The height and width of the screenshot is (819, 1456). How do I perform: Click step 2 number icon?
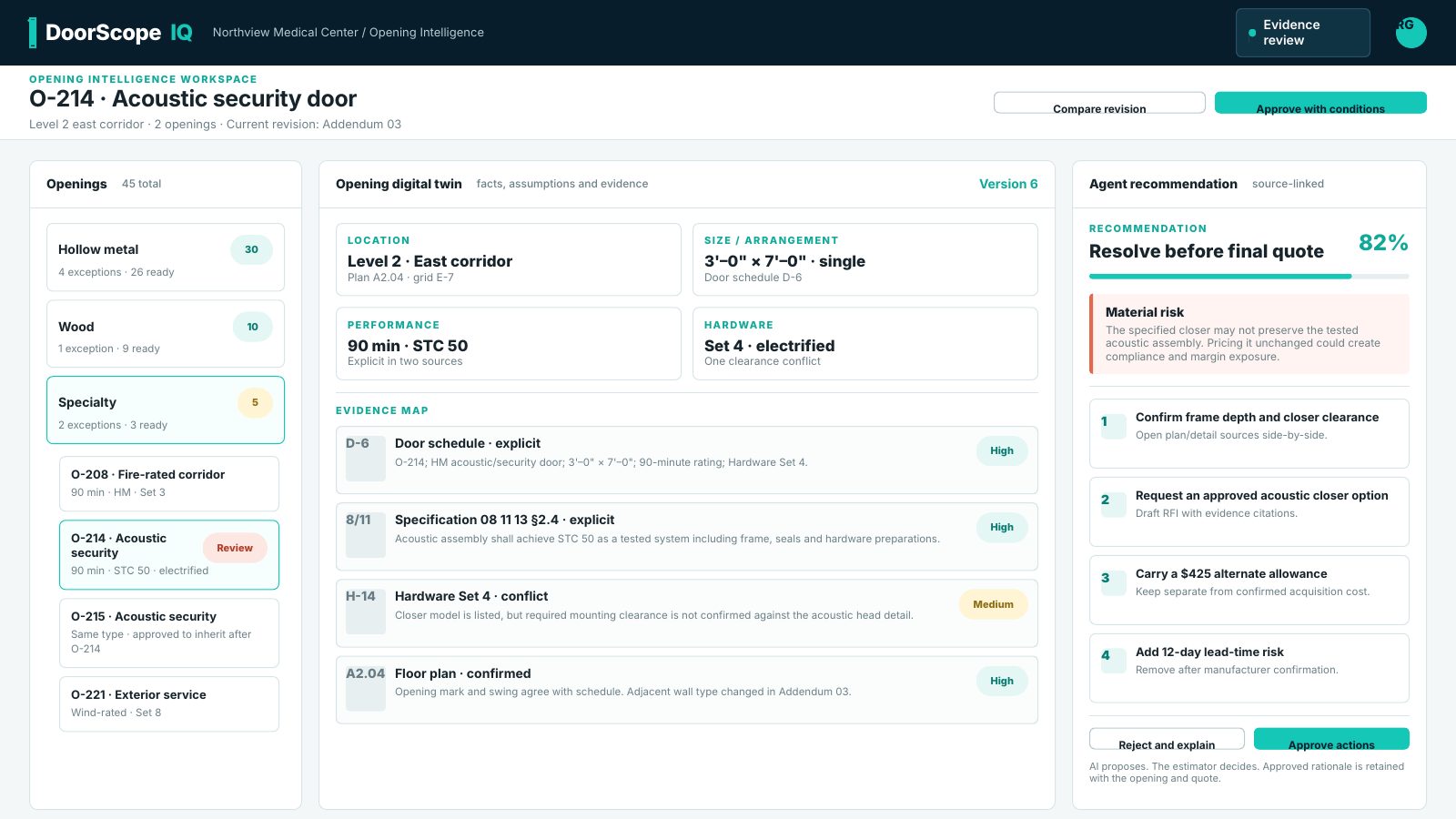(1113, 504)
